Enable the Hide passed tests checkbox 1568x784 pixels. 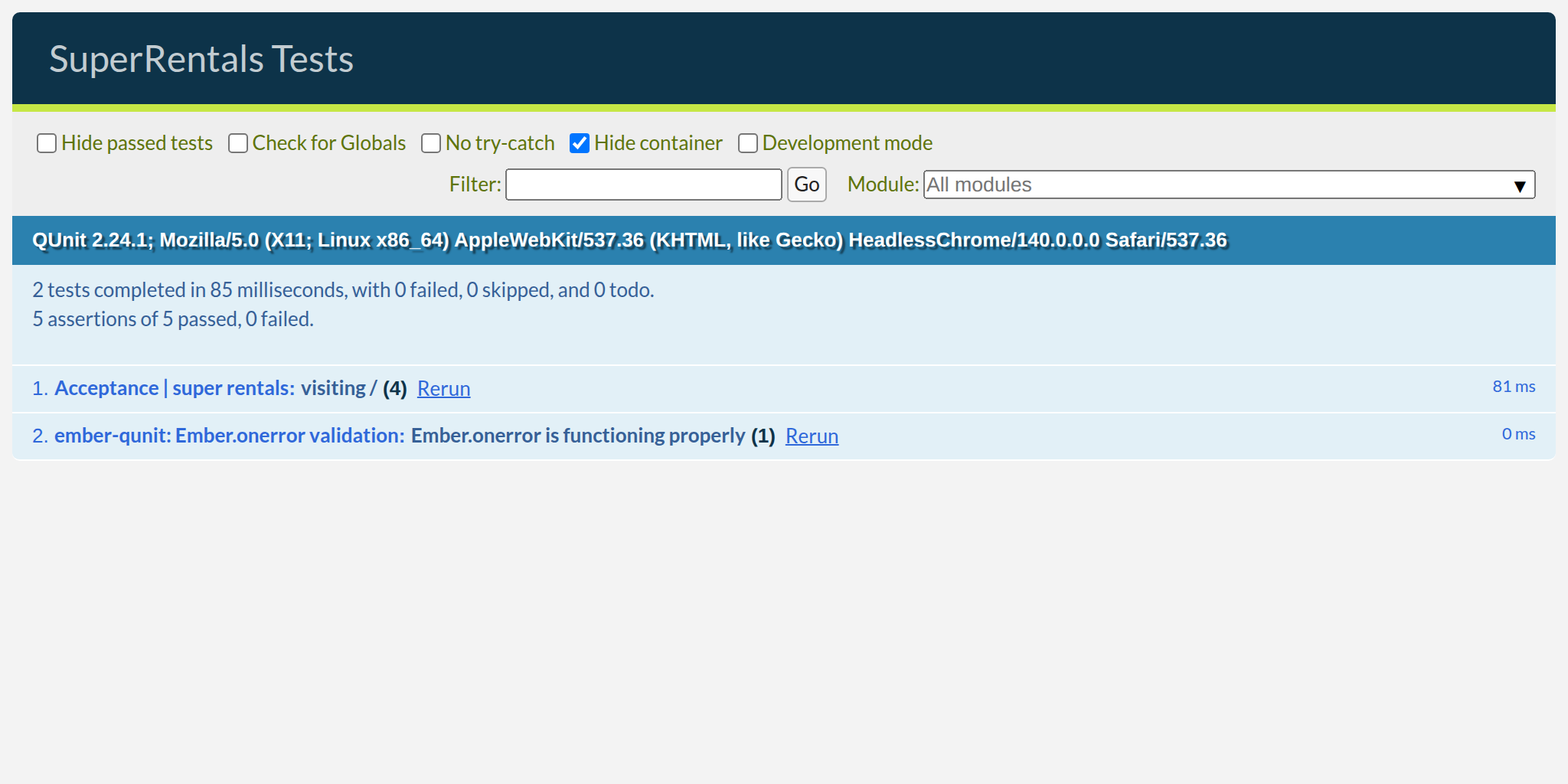(47, 143)
